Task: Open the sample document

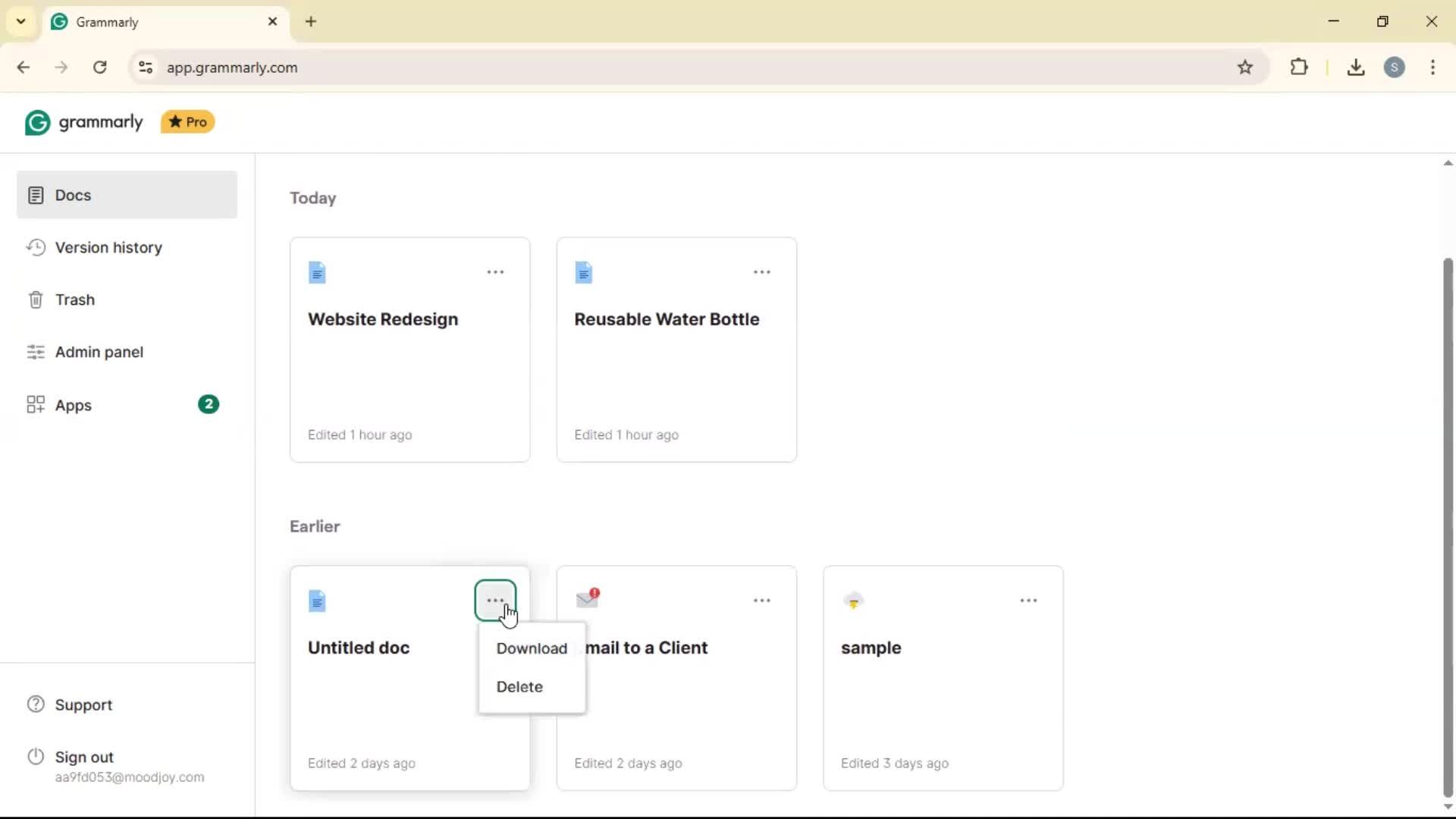Action: click(x=943, y=678)
